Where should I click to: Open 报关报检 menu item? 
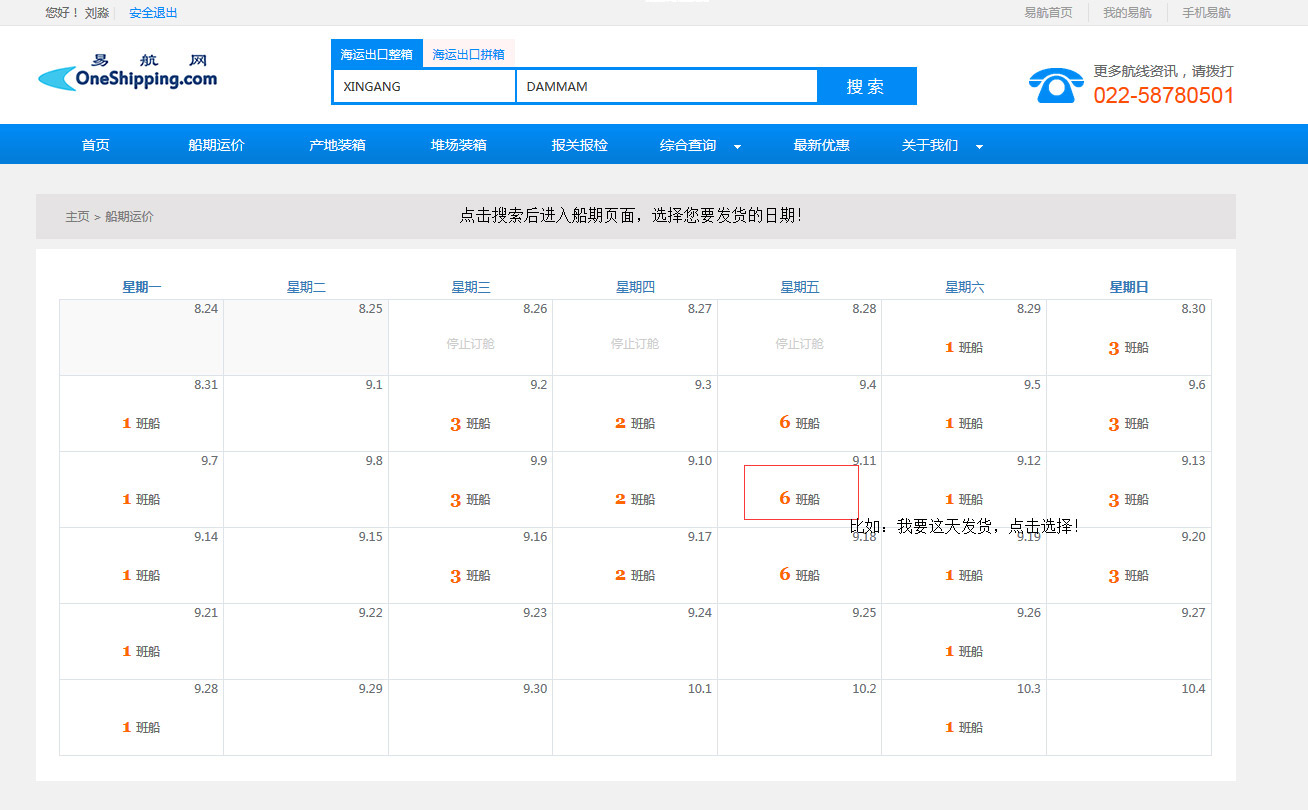point(579,145)
